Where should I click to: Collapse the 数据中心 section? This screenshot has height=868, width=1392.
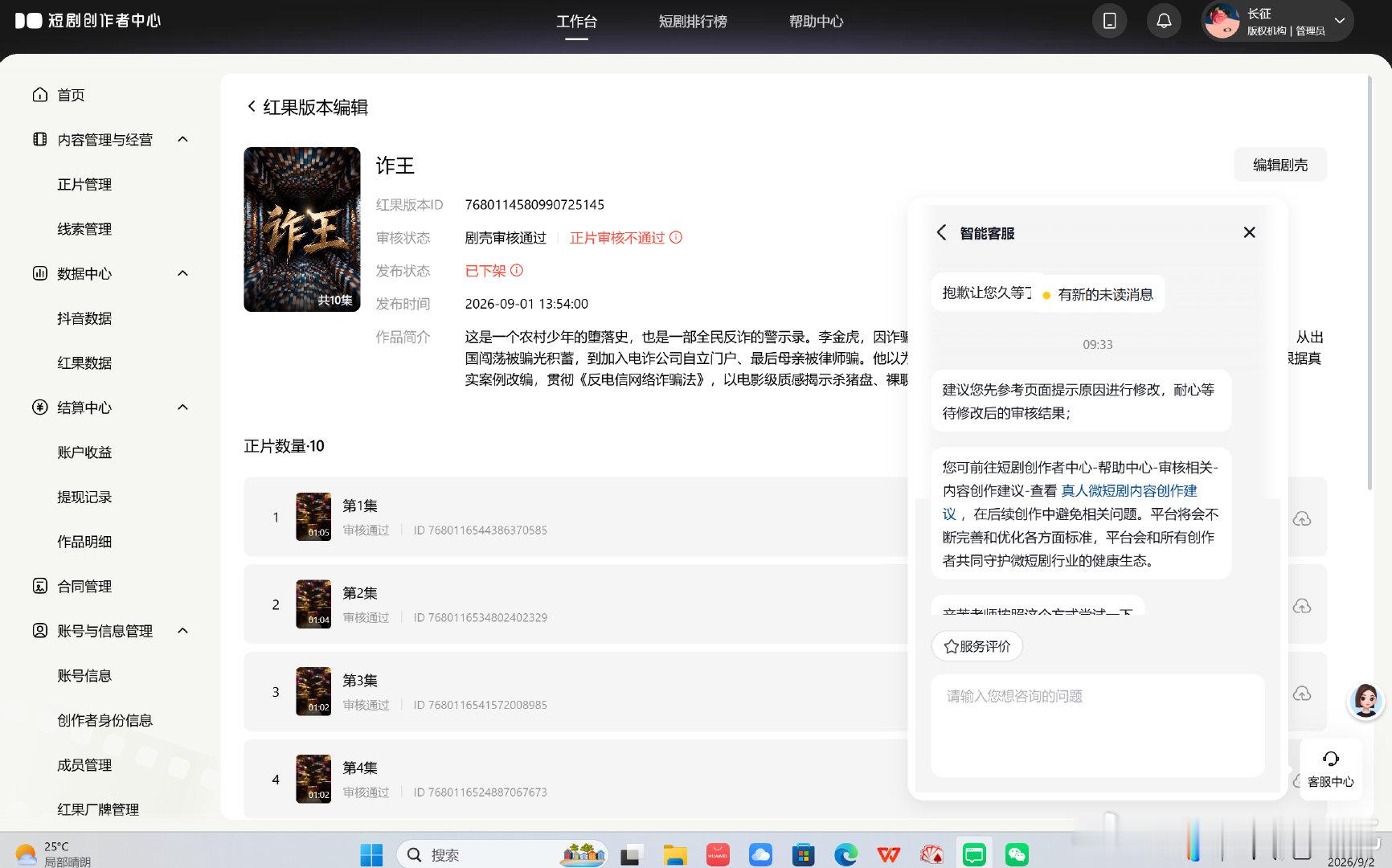point(182,273)
